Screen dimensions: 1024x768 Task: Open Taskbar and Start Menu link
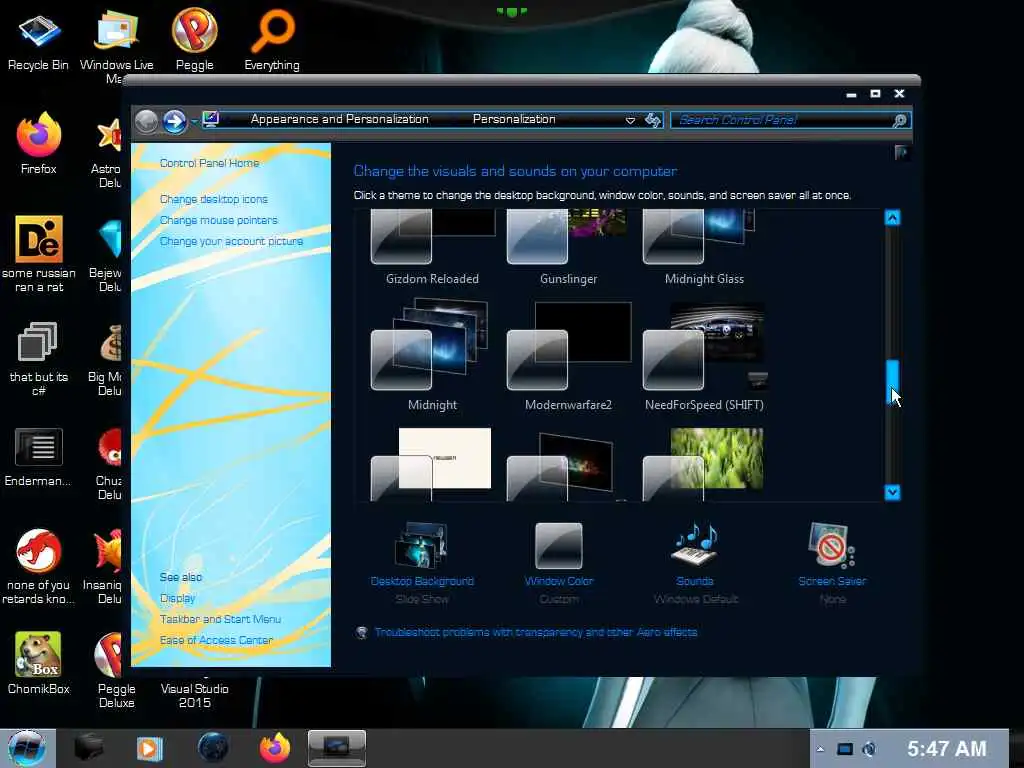click(x=220, y=619)
